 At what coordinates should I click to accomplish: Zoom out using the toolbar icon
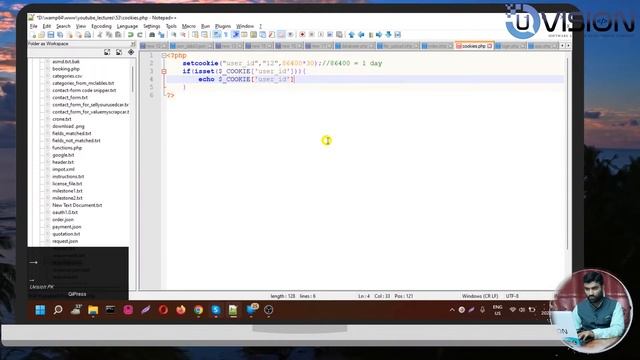(x=183, y=35)
